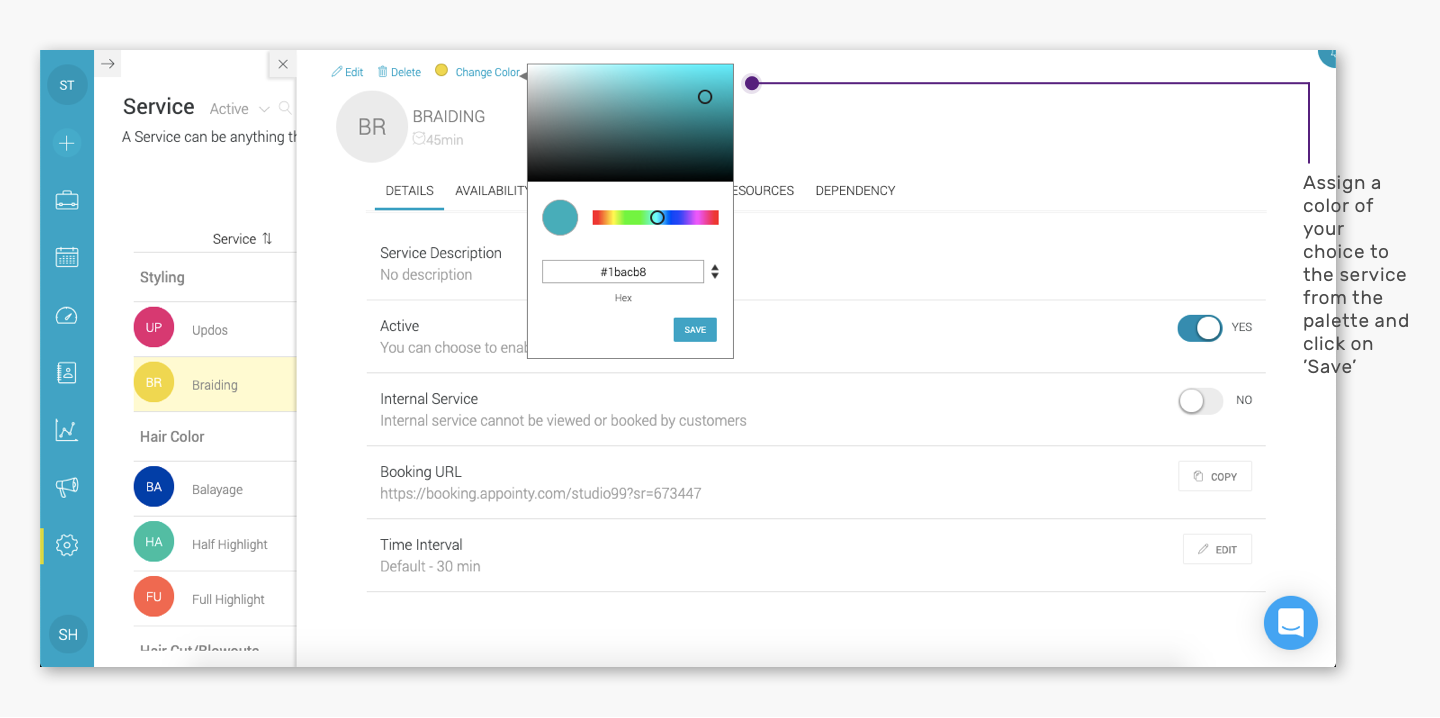
Task: Switch to the Resources tab
Action: point(764,190)
